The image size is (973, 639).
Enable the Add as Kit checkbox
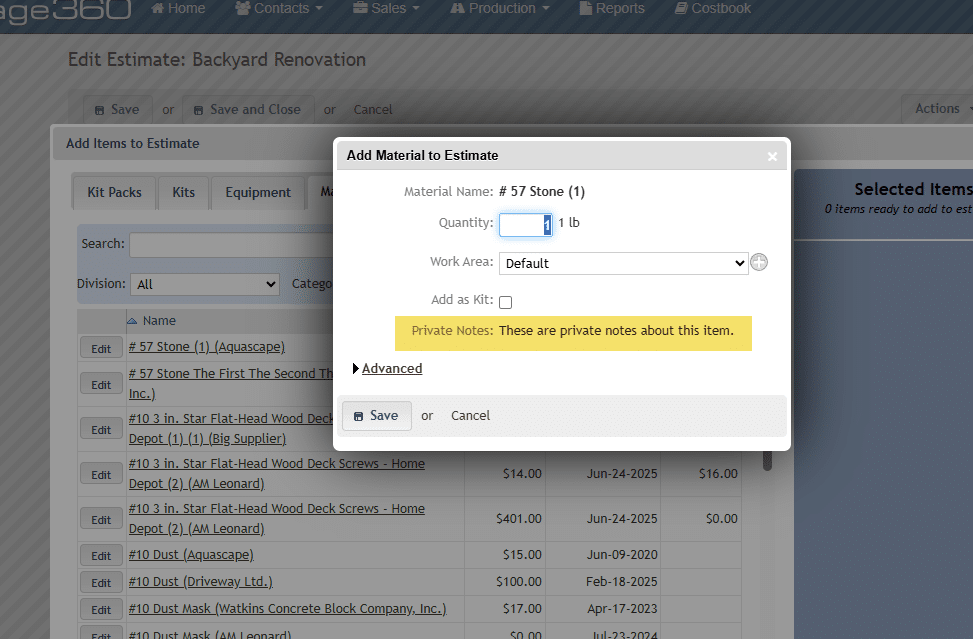coord(506,302)
